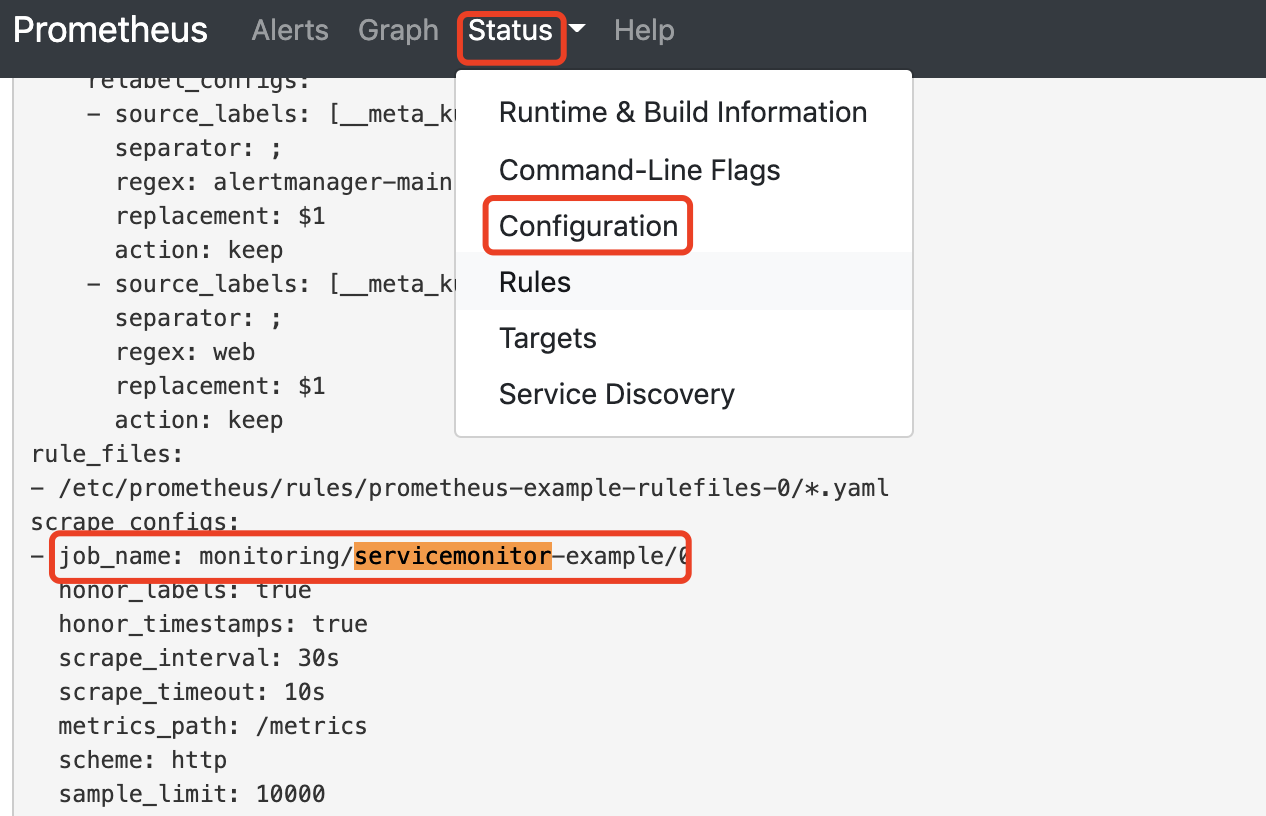
Task: Choose Command-Line Flags from Status menu
Action: click(639, 170)
